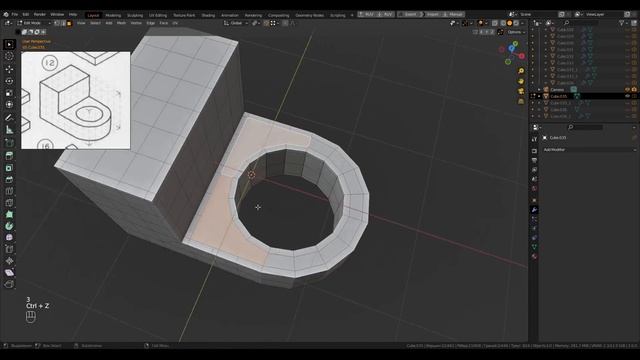Open the Render properties tab
Image resolution: width=640 pixels, height=360 pixels.
click(534, 151)
